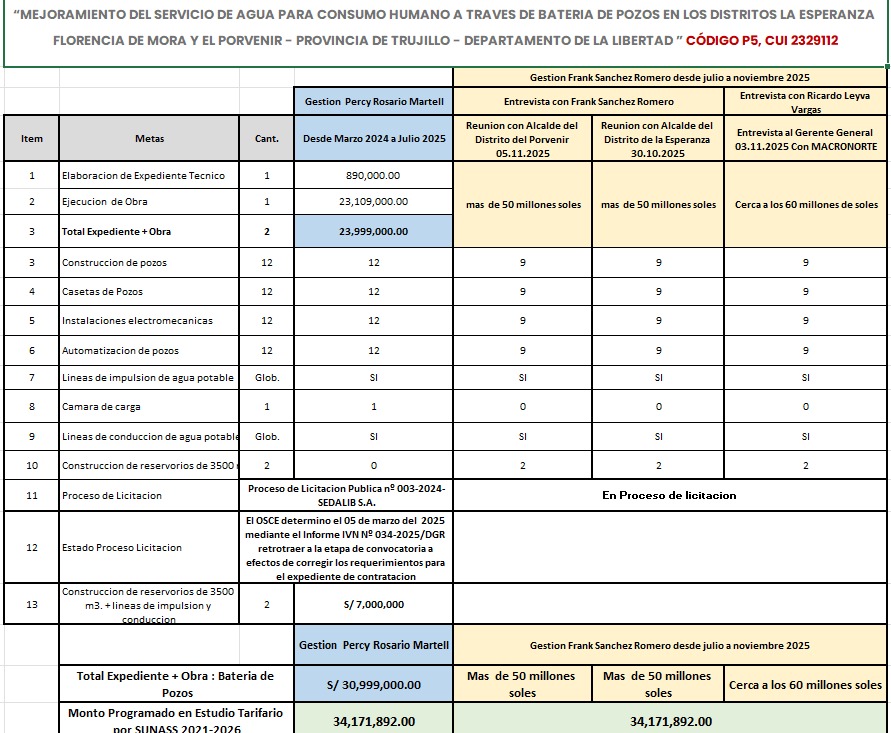This screenshot has width=891, height=733.
Task: Click the Cant. column header
Action: [267, 138]
